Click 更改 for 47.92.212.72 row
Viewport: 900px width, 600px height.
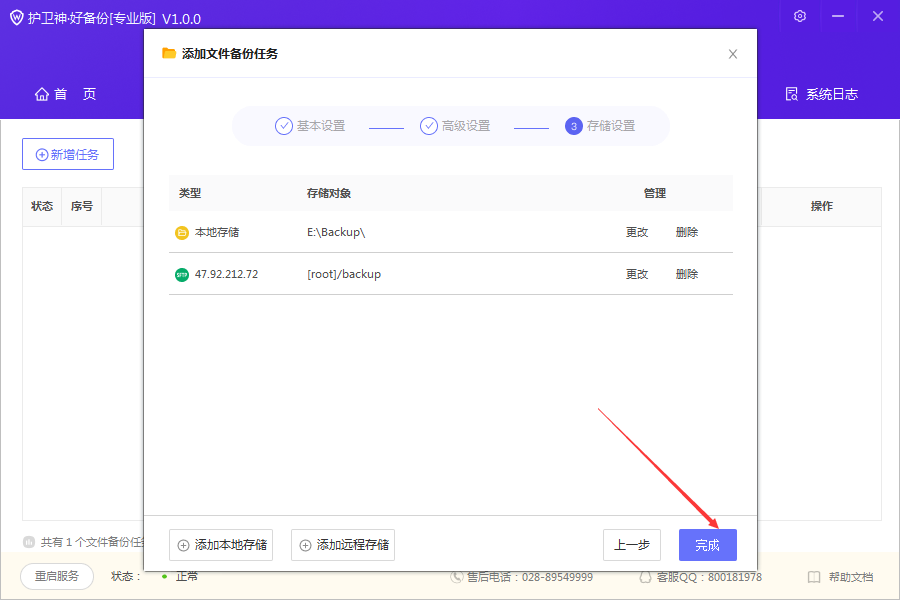[x=637, y=274]
